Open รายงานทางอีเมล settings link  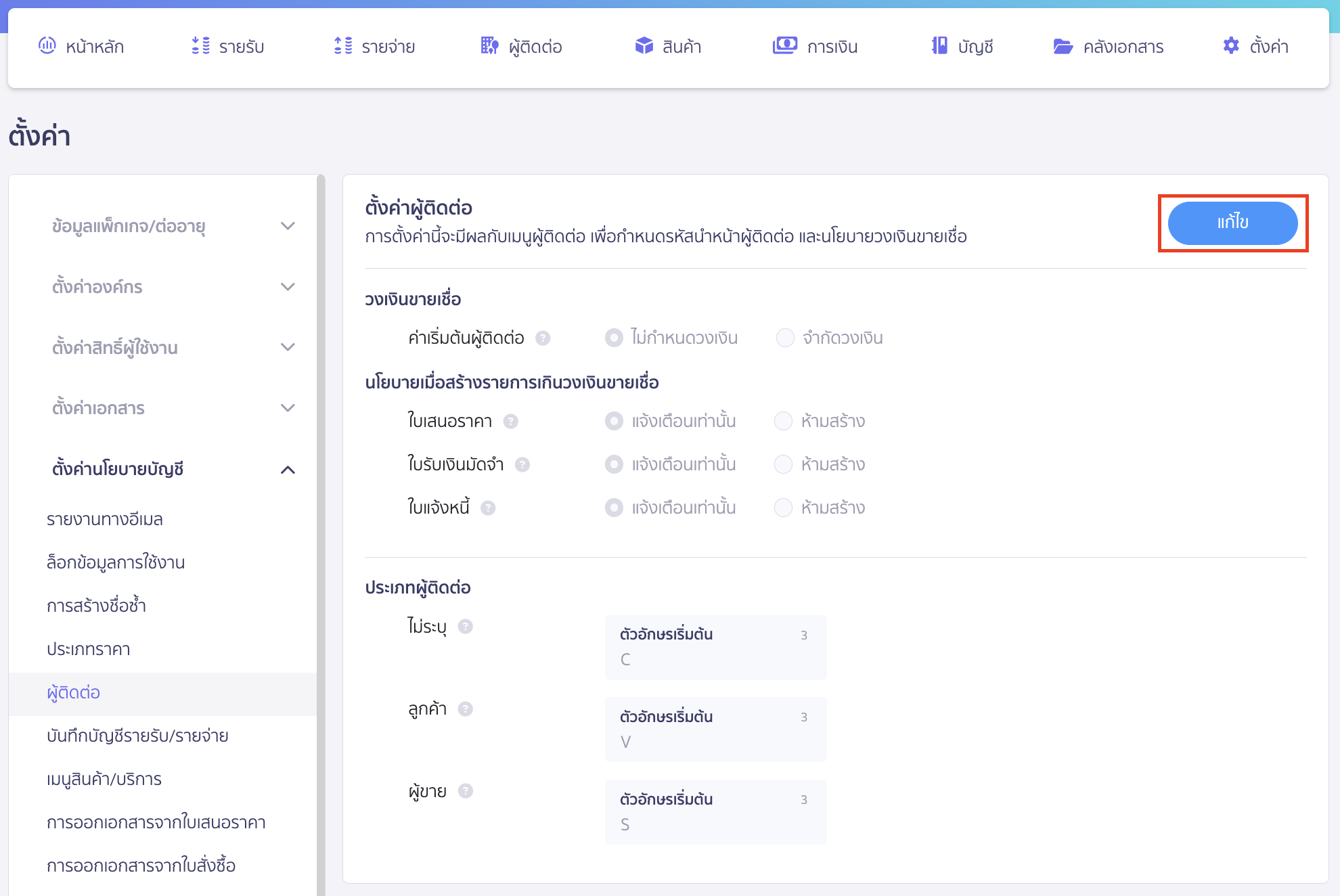coord(104,519)
